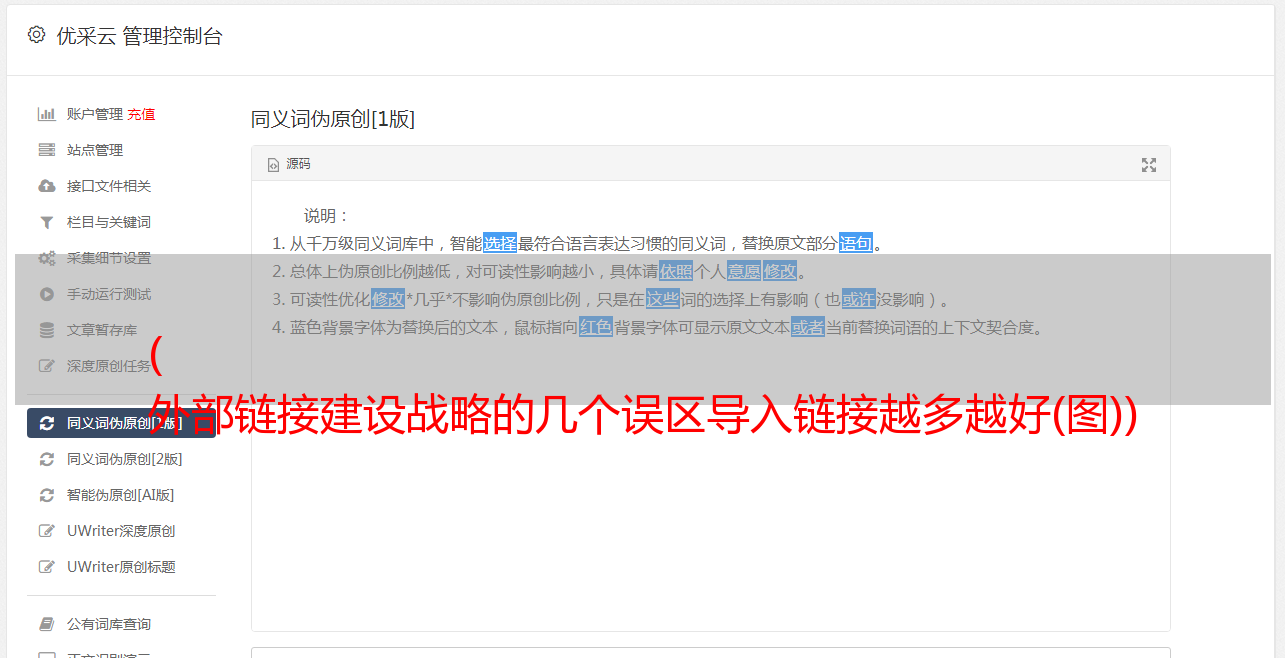Viewport: 1285px width, 658px height.
Task: Click the book icon for 公有词库查询
Action: click(46, 624)
